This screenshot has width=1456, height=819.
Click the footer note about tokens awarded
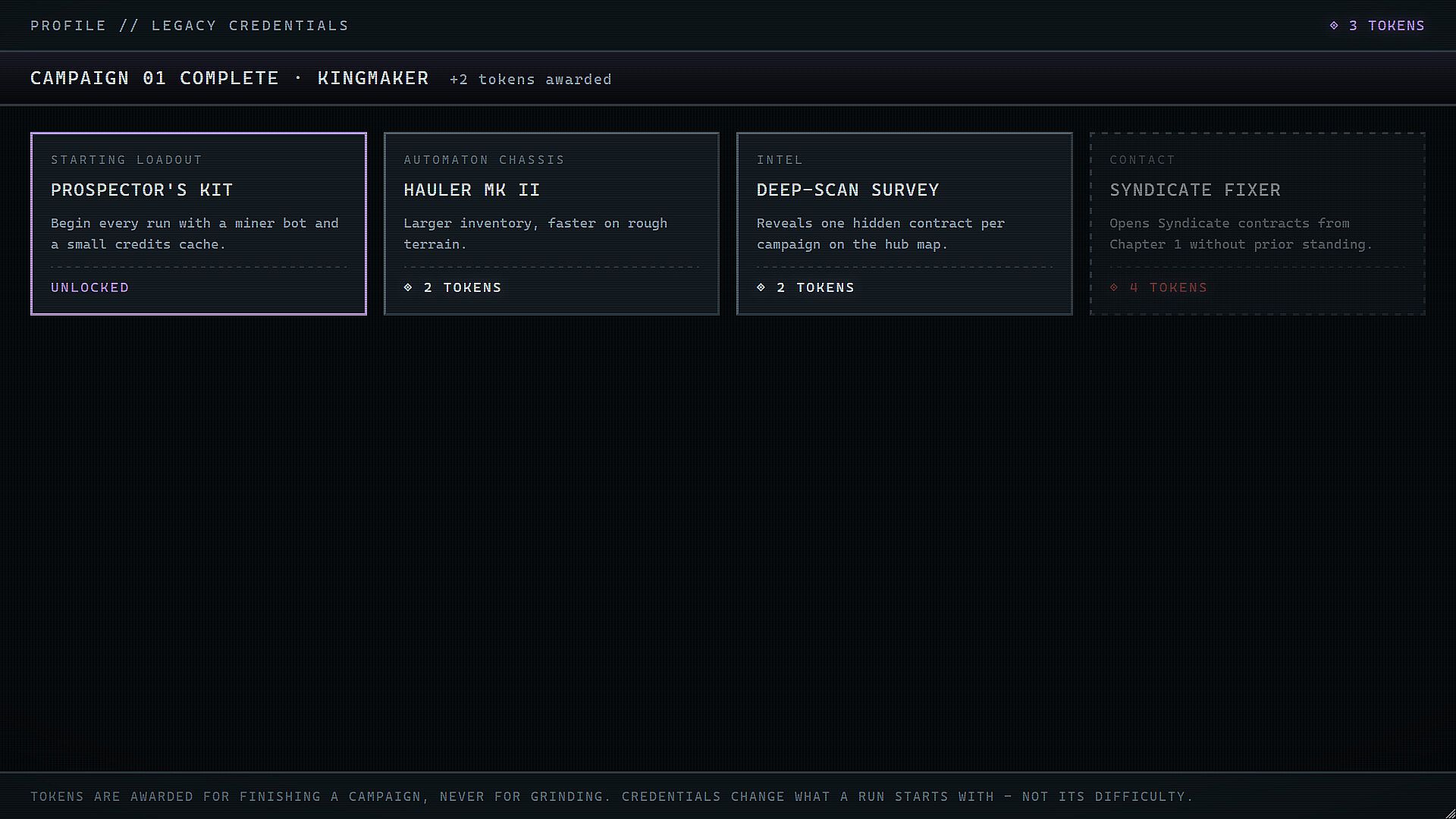[x=612, y=796]
